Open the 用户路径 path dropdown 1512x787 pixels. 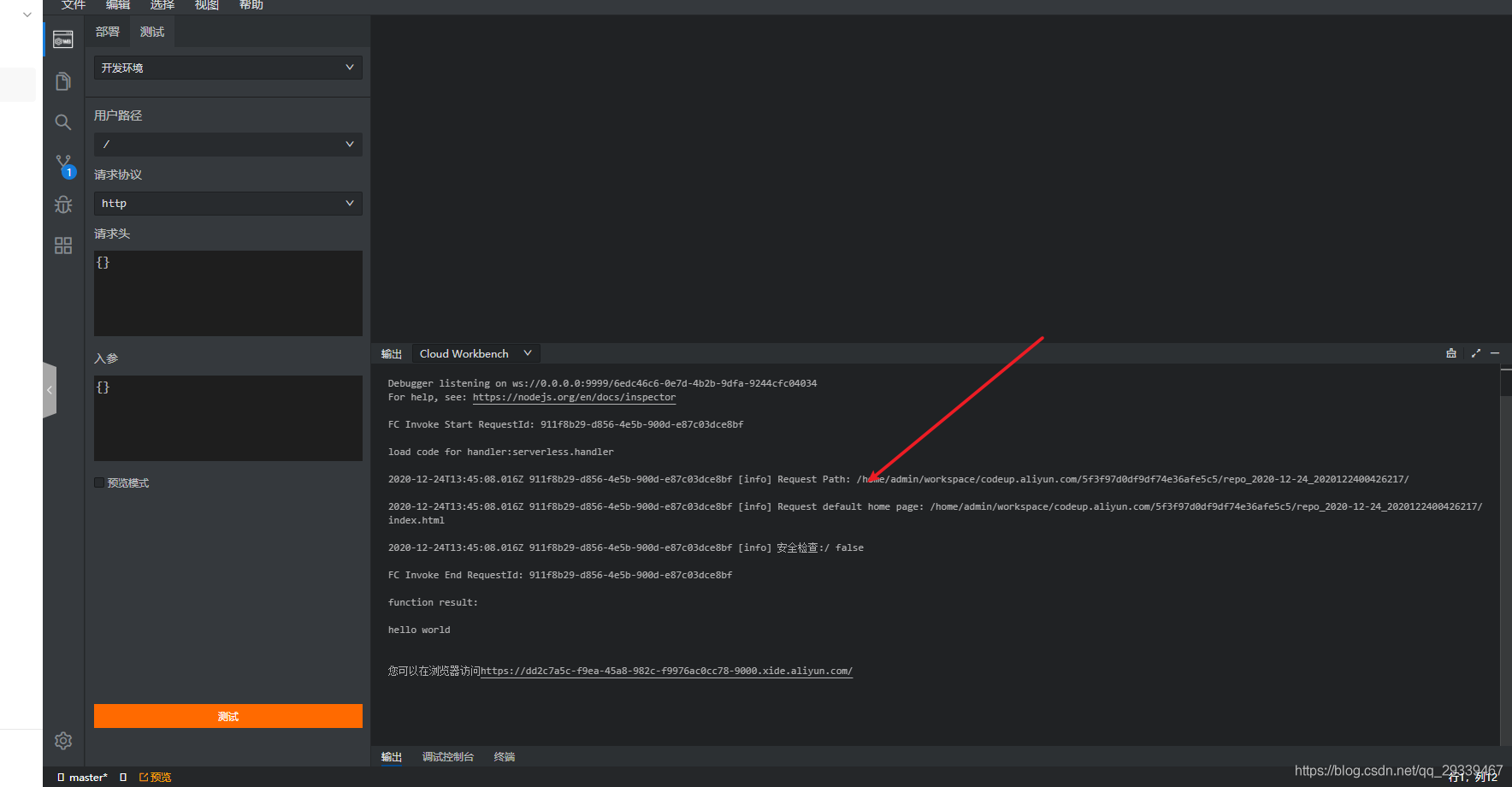pos(228,144)
